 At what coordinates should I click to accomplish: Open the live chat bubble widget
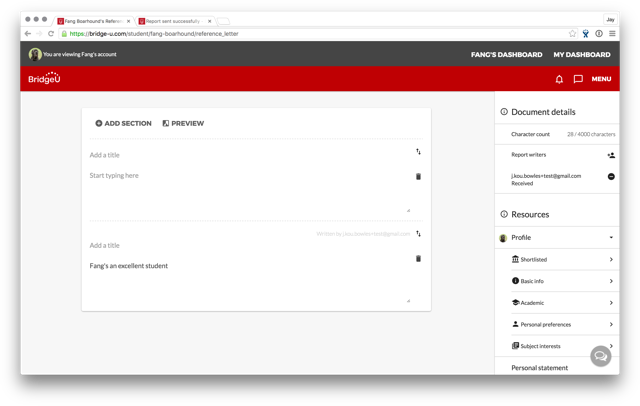[601, 356]
